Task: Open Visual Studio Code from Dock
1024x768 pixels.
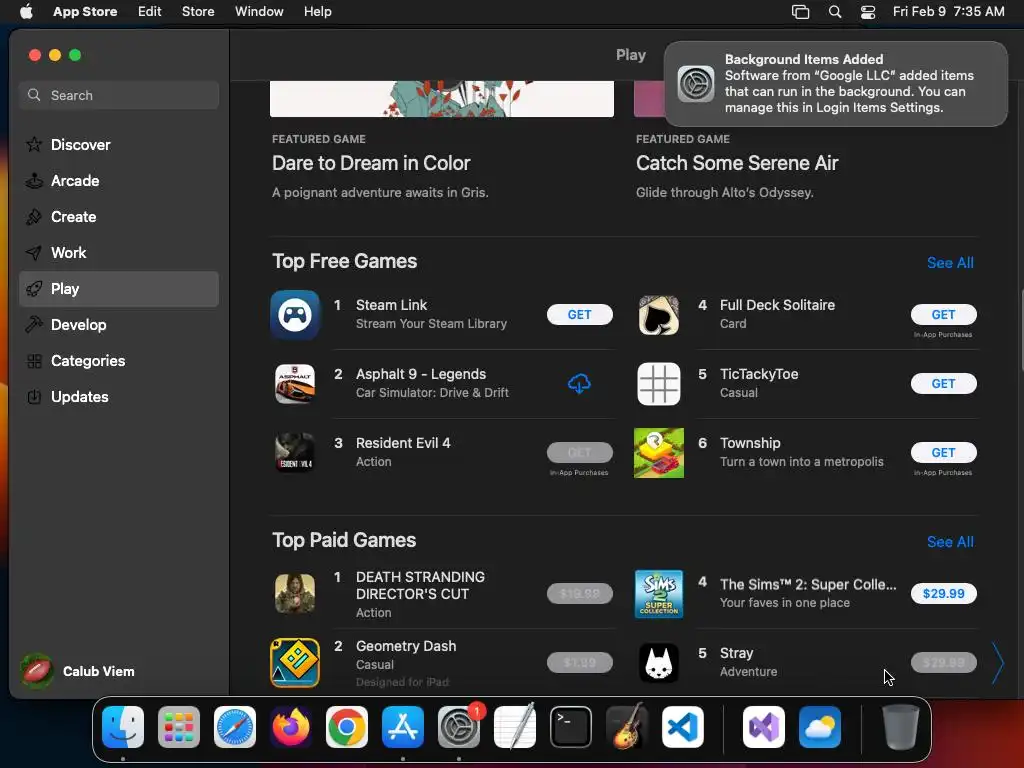Action: tap(682, 727)
